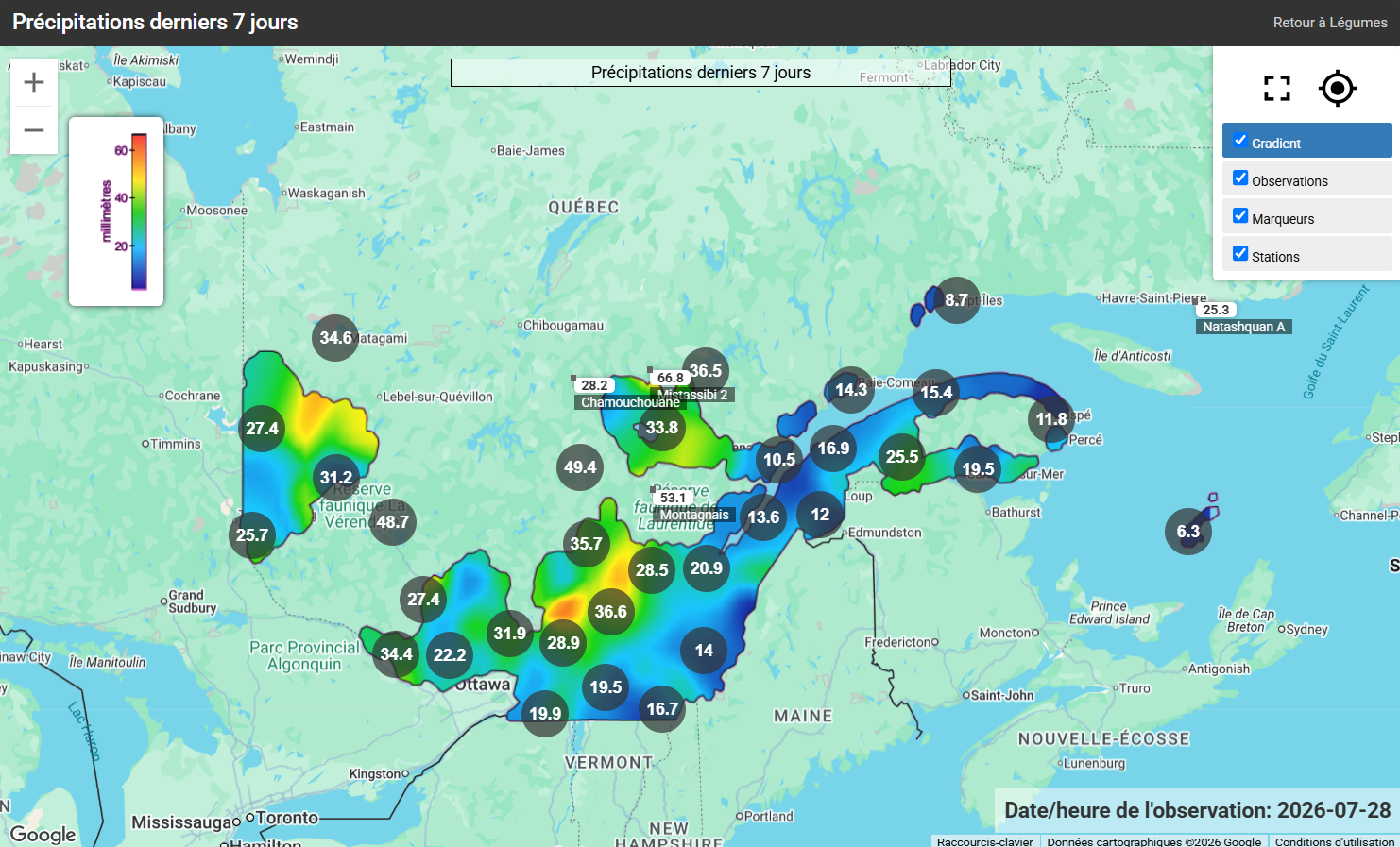Open the Google logo link
1400x847 pixels.
[43, 834]
